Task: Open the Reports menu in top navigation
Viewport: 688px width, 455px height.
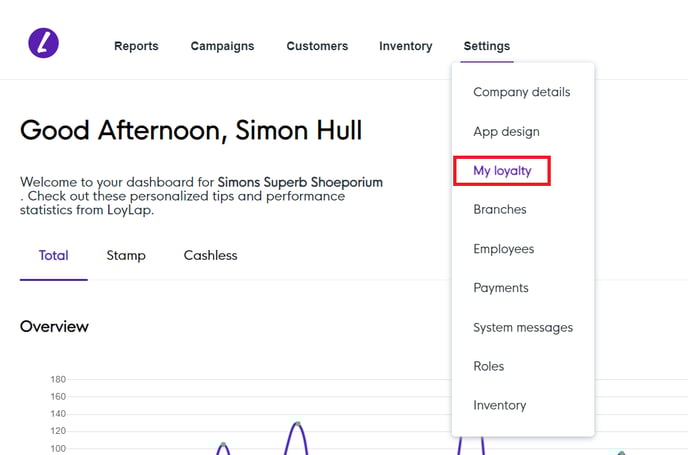Action: click(136, 46)
